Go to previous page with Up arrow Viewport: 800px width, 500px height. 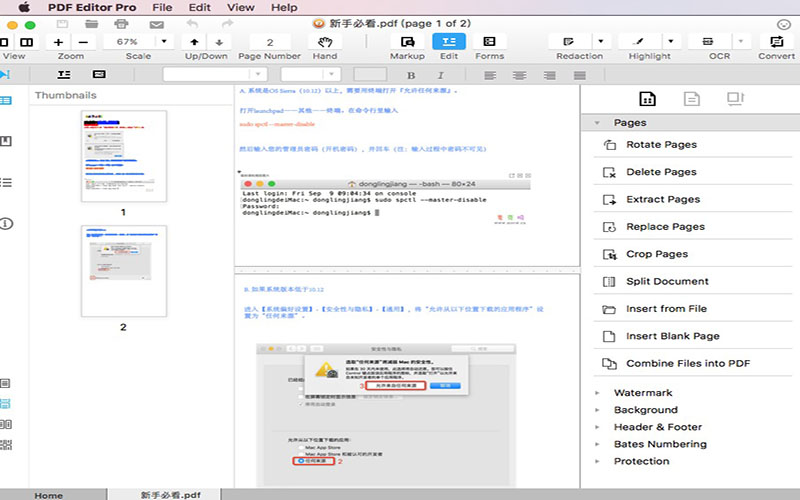click(194, 42)
